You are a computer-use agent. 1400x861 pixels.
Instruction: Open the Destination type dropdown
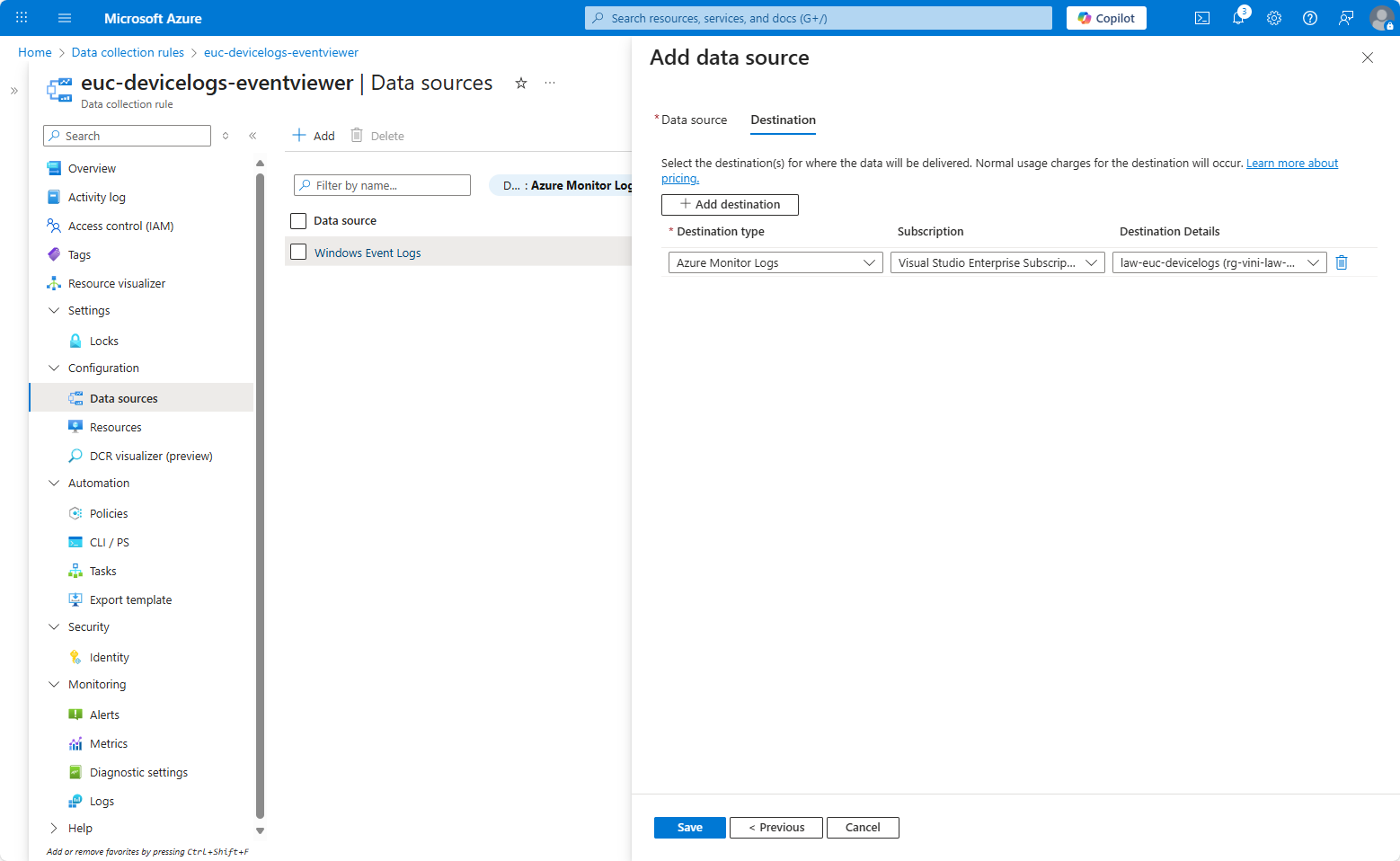coord(775,262)
